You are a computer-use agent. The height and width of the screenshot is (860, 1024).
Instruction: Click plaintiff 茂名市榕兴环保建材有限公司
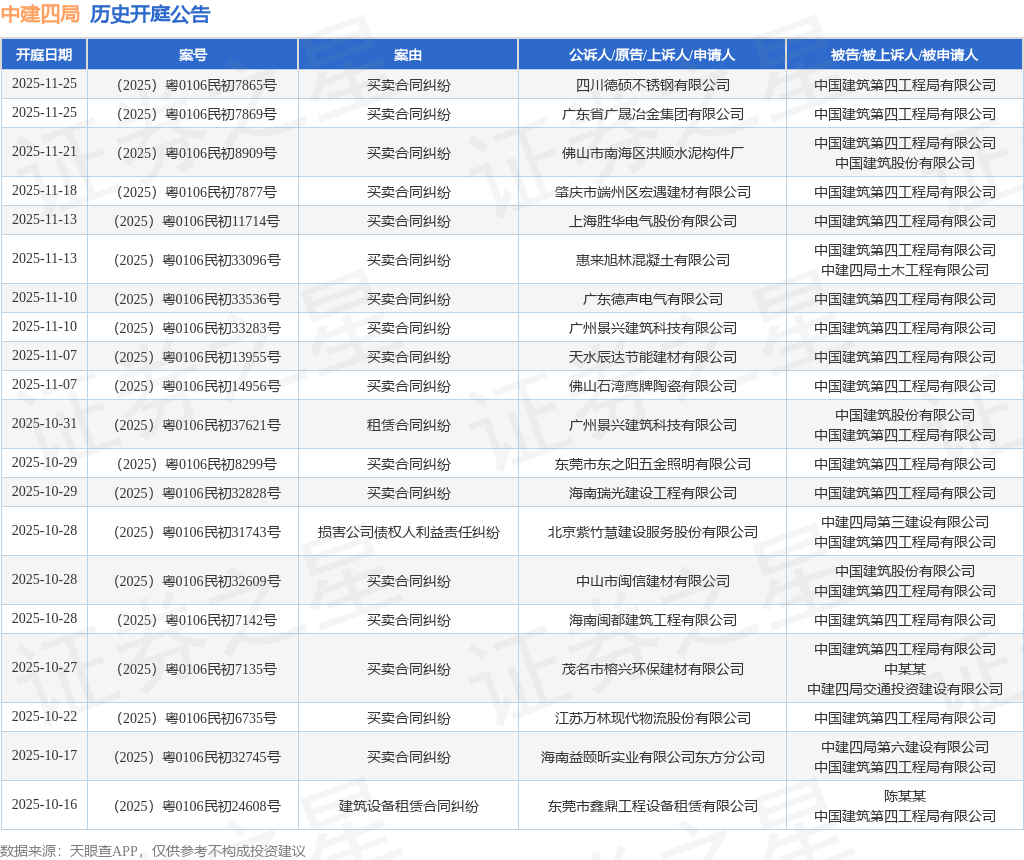[x=652, y=669]
